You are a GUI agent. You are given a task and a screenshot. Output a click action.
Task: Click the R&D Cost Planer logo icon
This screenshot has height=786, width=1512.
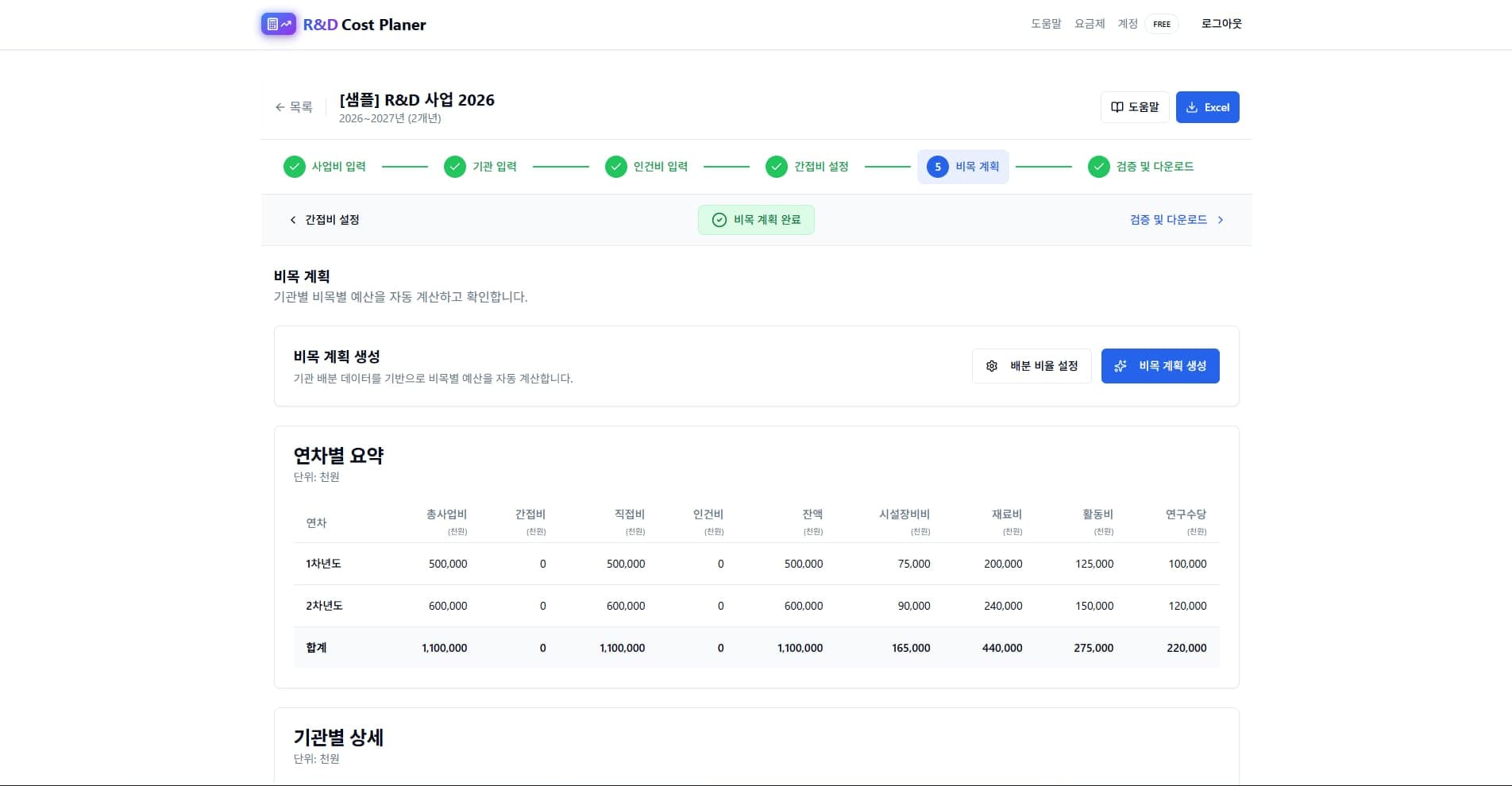(x=279, y=24)
